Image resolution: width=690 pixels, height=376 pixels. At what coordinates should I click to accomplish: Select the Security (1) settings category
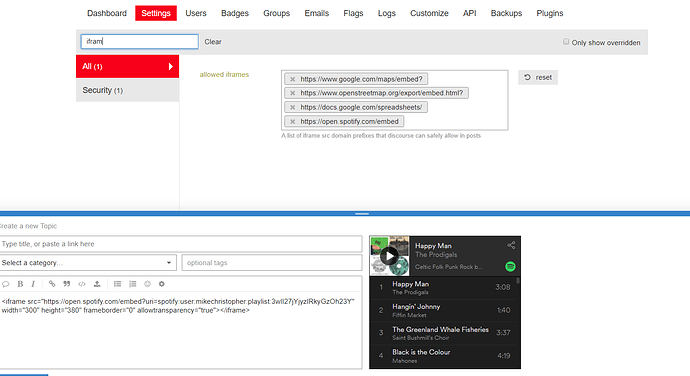tap(128, 90)
